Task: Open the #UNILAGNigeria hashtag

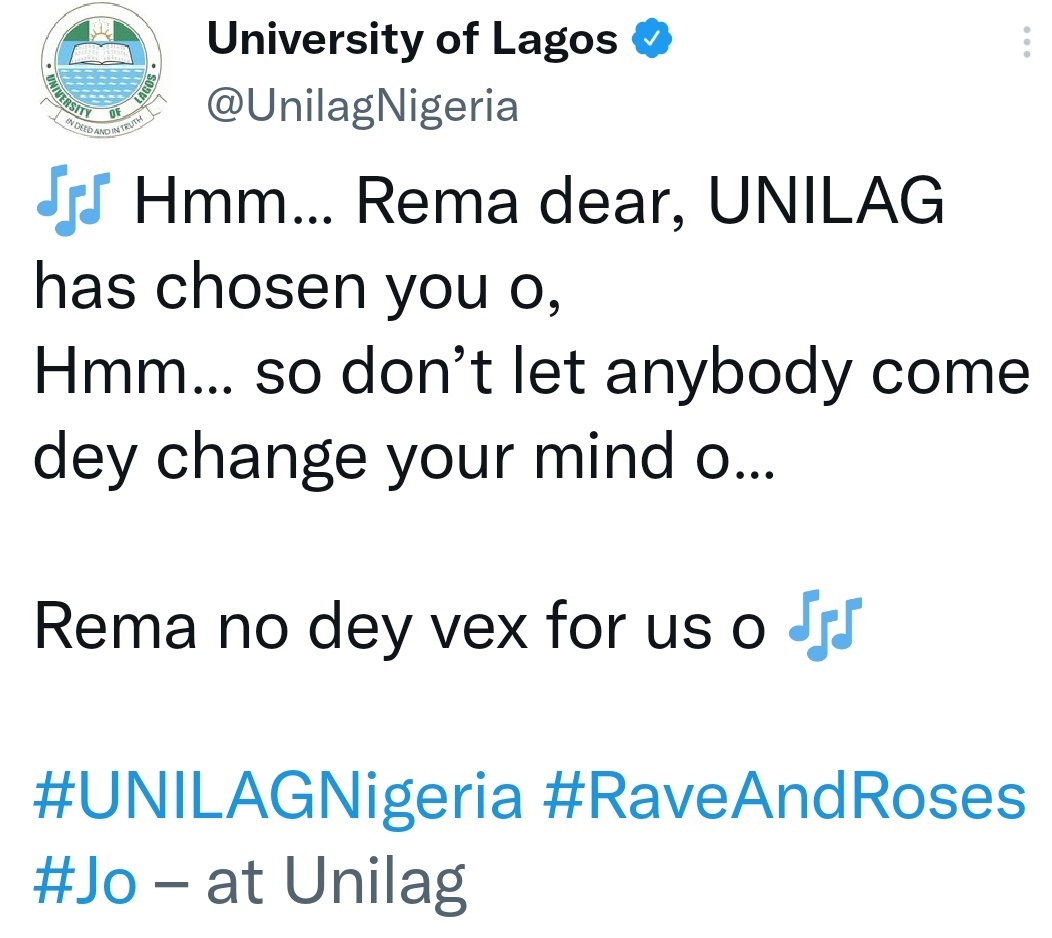Action: click(x=278, y=797)
